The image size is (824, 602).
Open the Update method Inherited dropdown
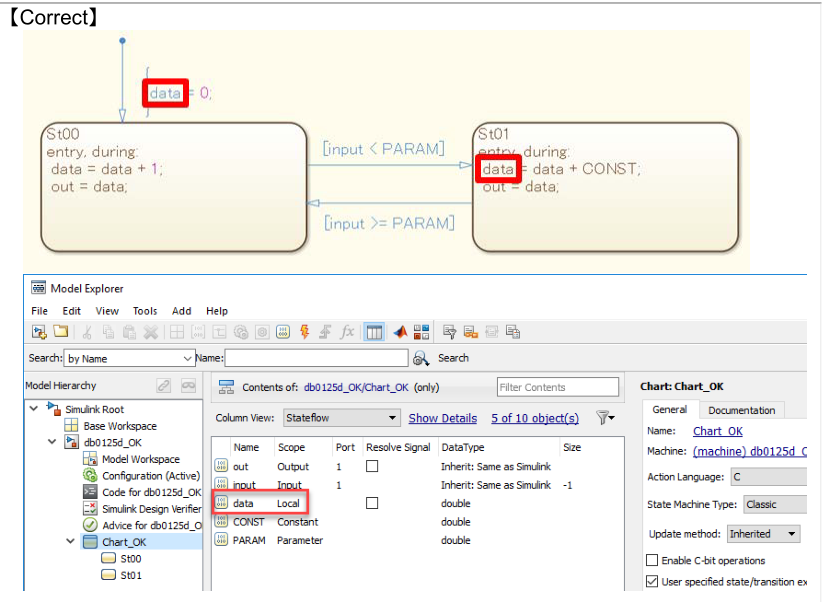(x=764, y=534)
